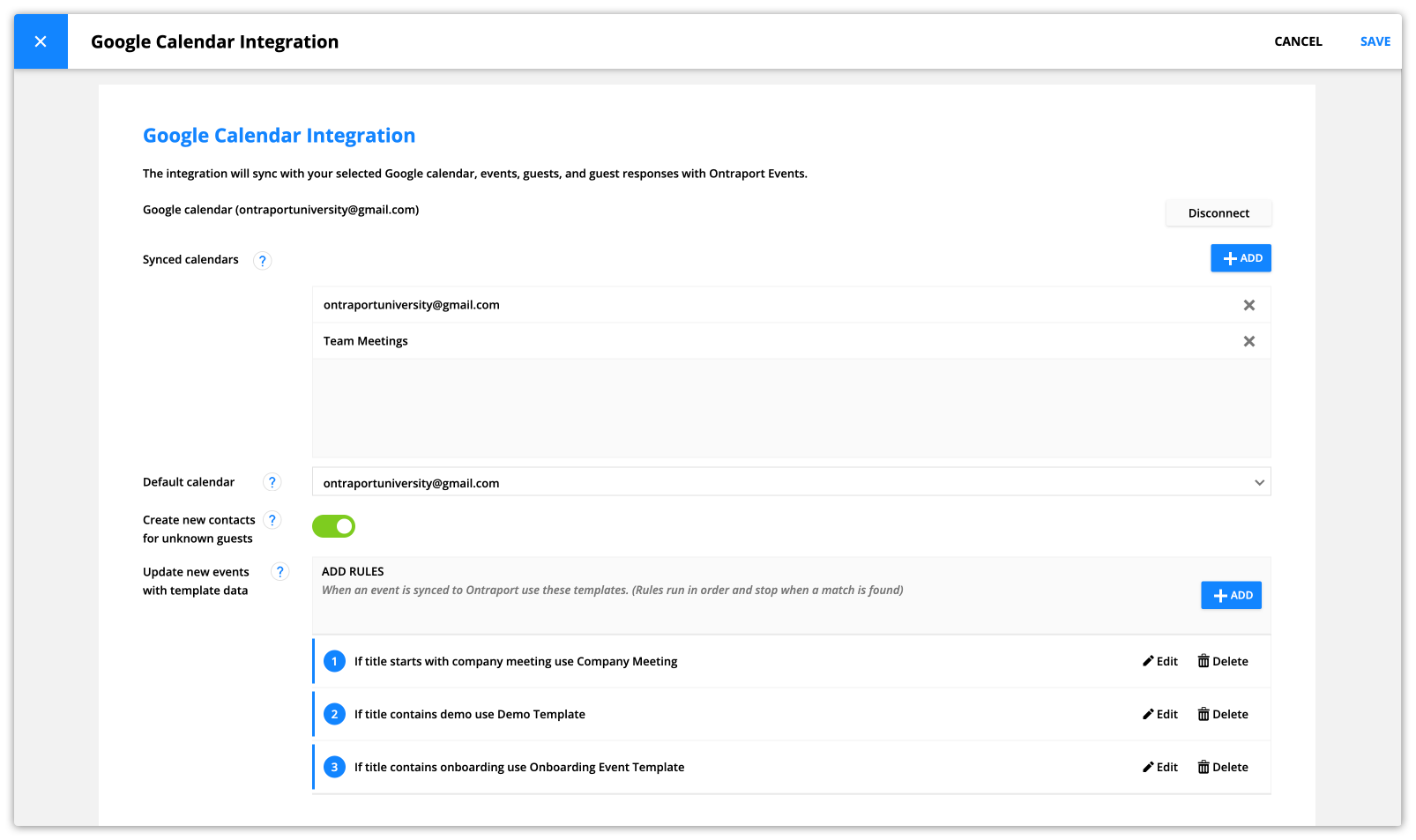Disconnect the Google calendar account
Viewport: 1416px width, 840px height.
(1219, 213)
